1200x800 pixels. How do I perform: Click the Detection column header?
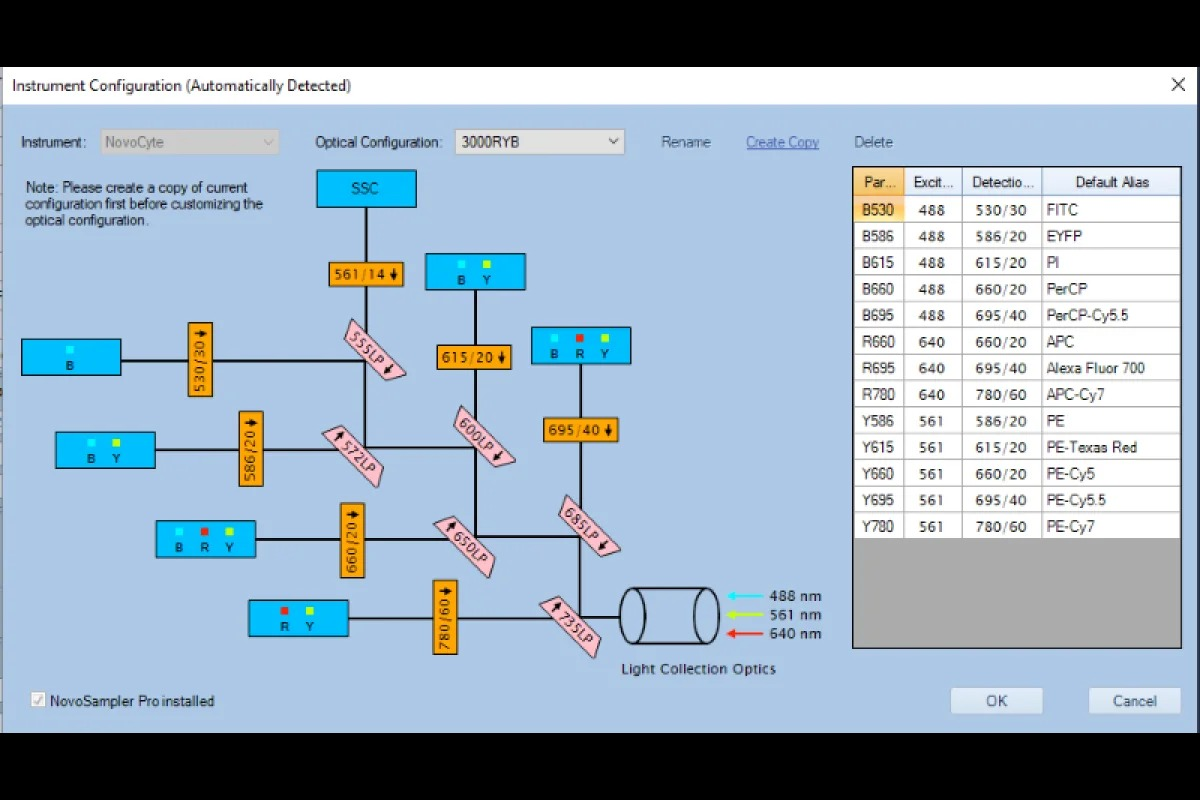tap(1001, 182)
